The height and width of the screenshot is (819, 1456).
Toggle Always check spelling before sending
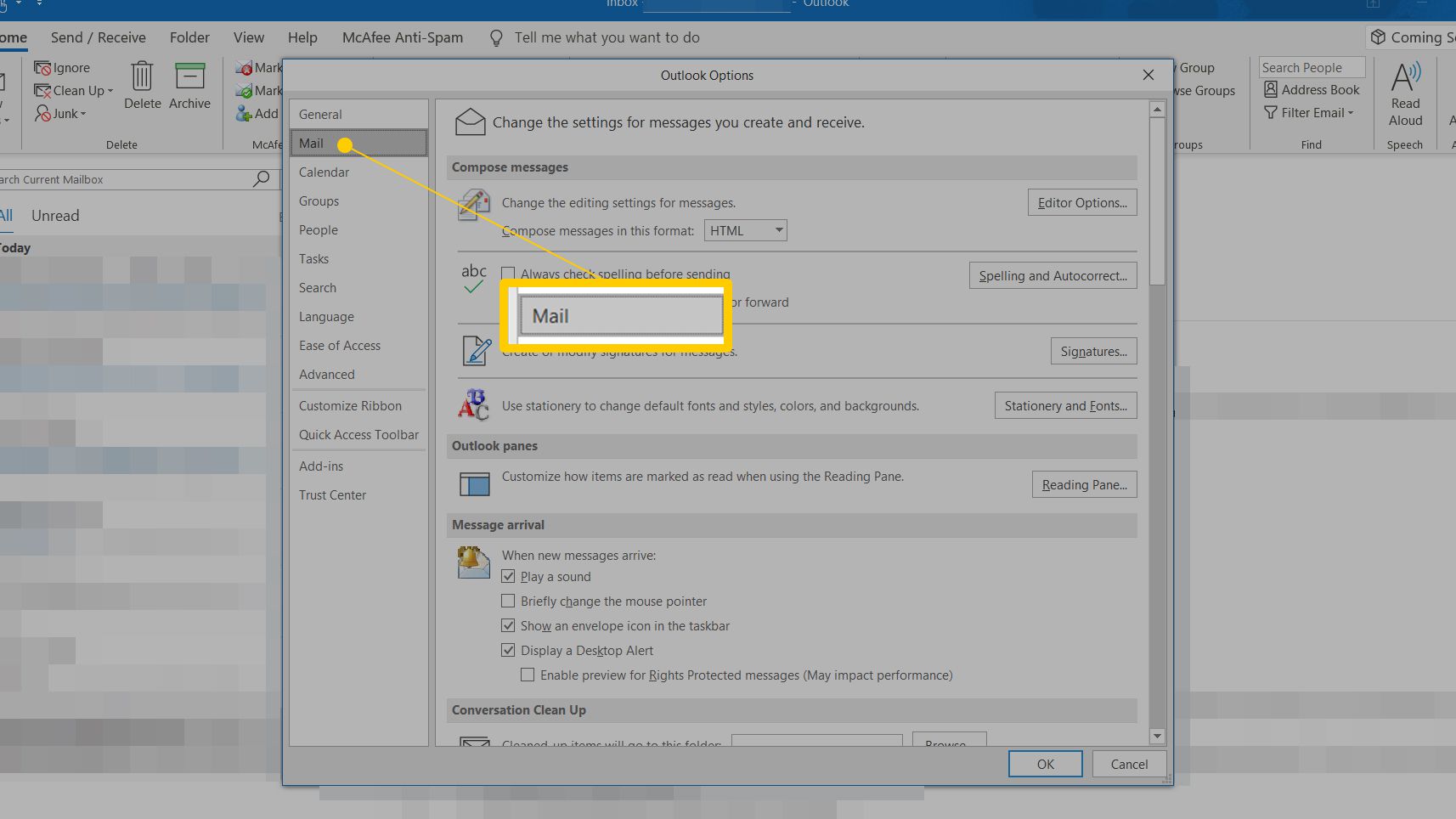[x=508, y=274]
